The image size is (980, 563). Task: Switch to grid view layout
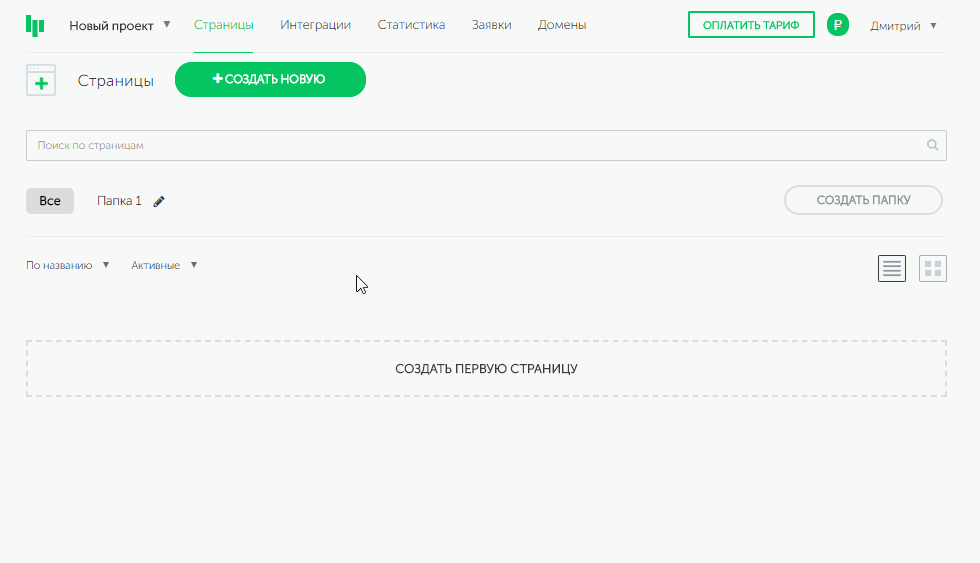pyautogui.click(x=932, y=268)
